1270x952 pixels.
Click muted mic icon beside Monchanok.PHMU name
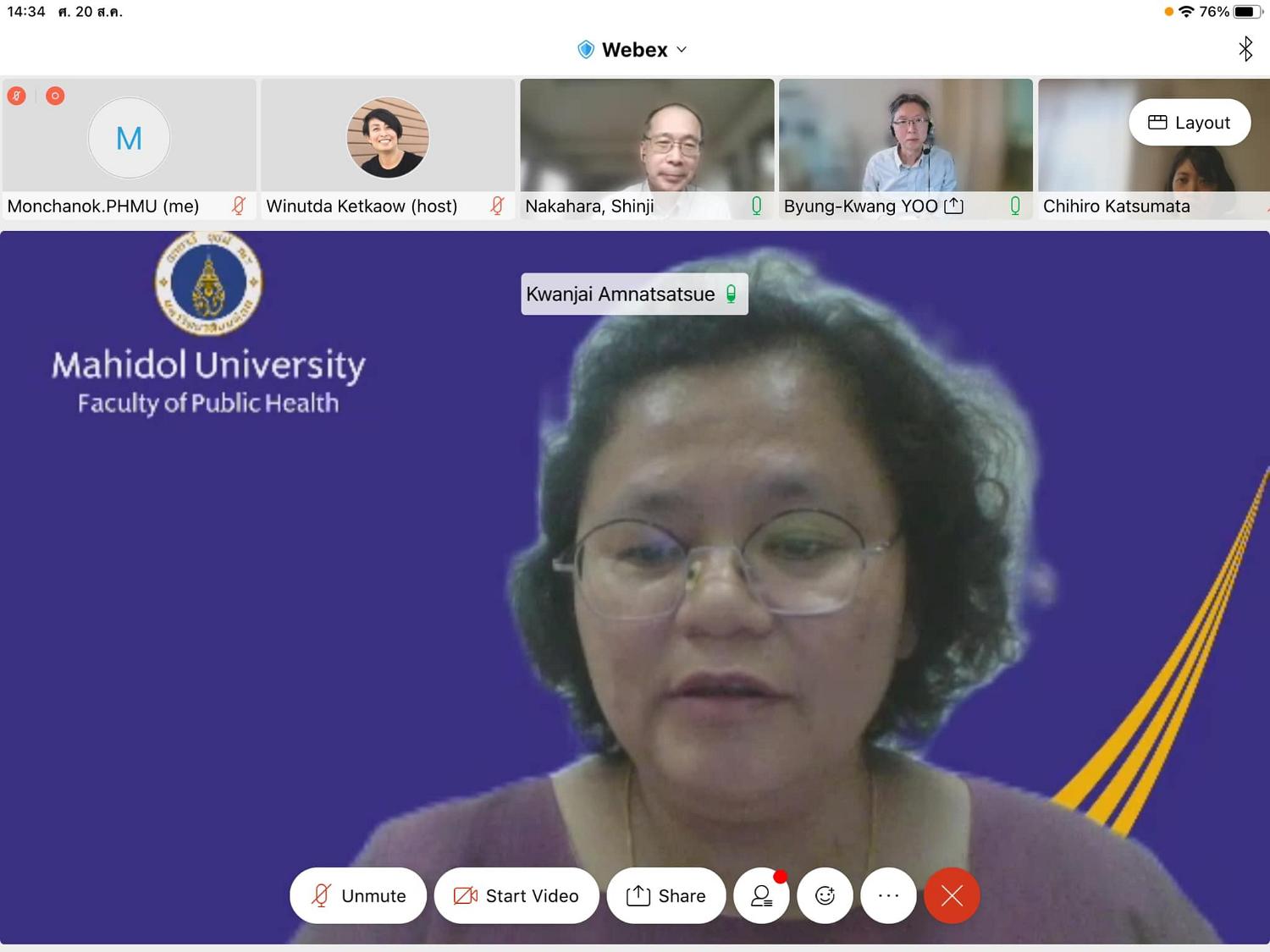[239, 206]
